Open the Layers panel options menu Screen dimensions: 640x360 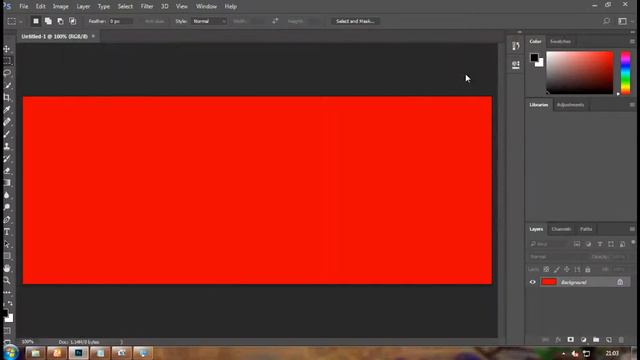pyautogui.click(x=632, y=229)
